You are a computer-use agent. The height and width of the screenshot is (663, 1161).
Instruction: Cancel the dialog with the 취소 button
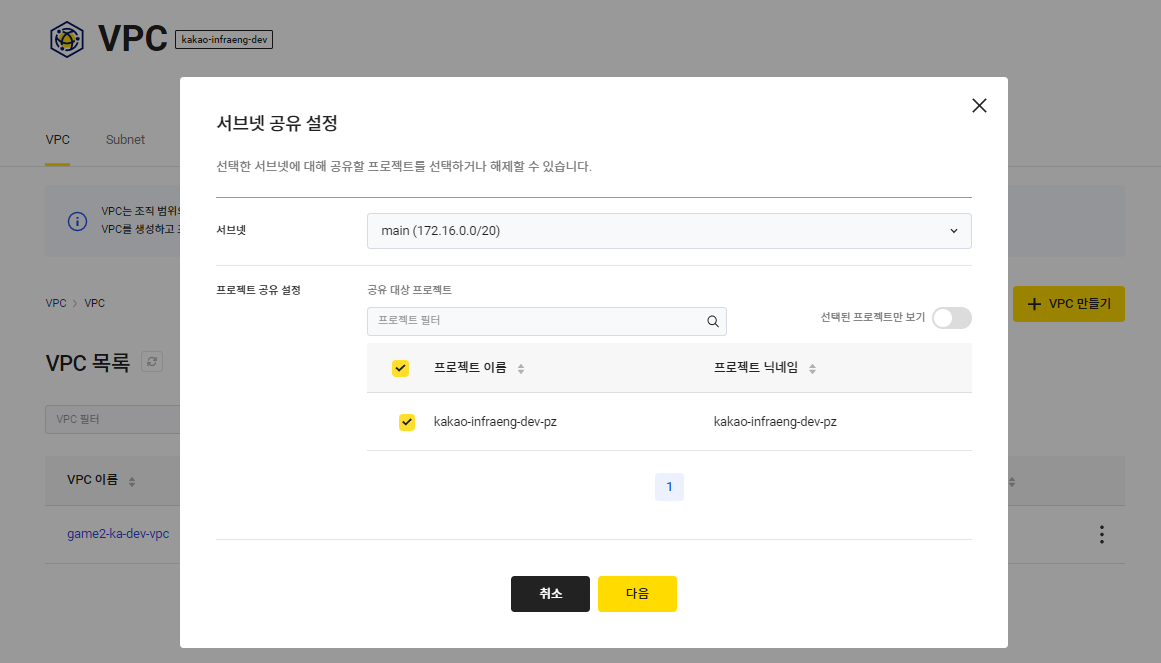click(x=550, y=593)
